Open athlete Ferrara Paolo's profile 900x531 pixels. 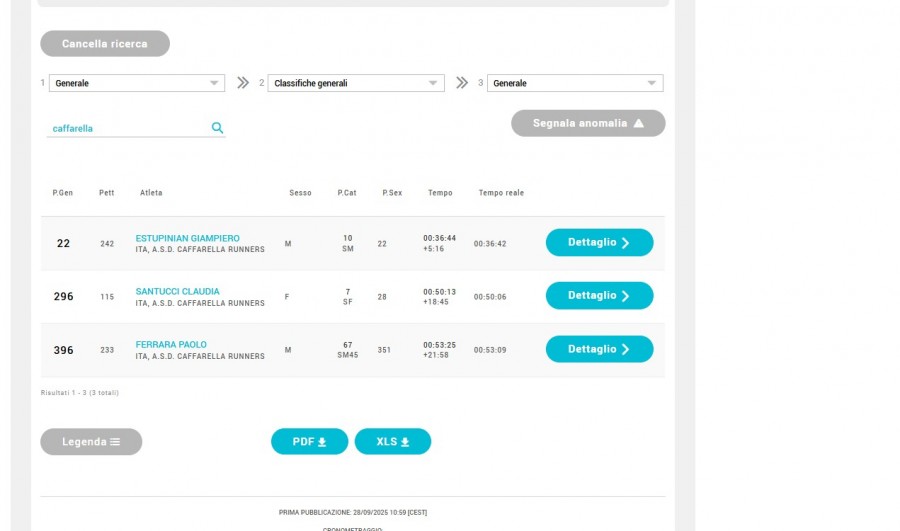click(171, 344)
